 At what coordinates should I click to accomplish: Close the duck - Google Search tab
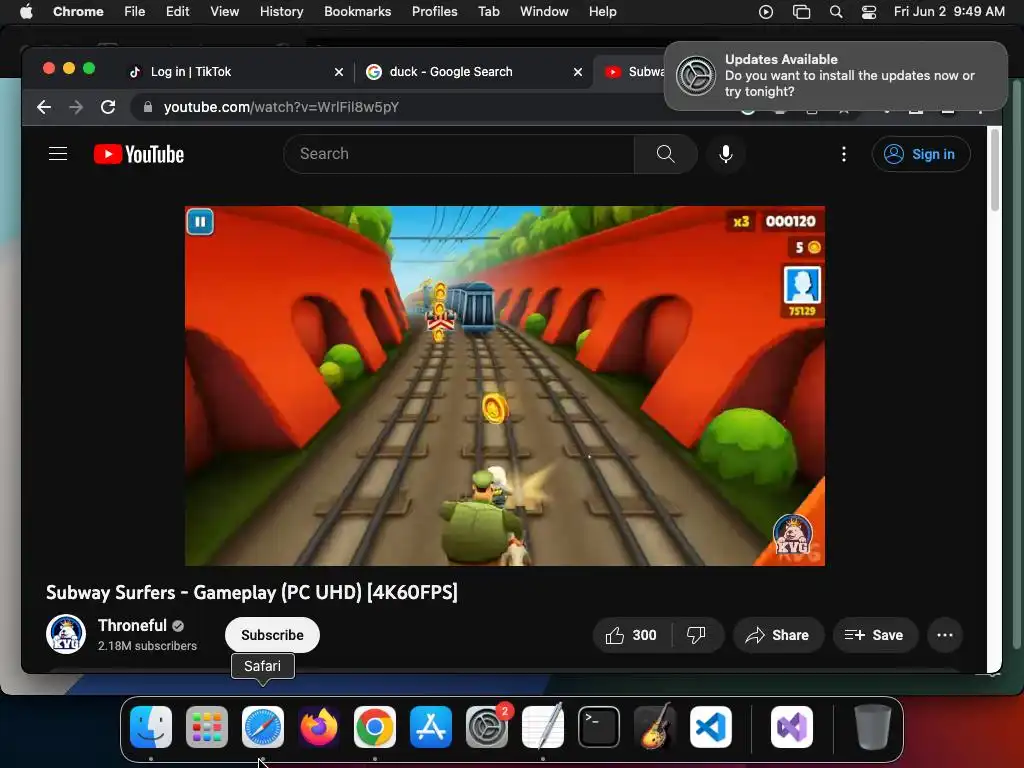578,72
